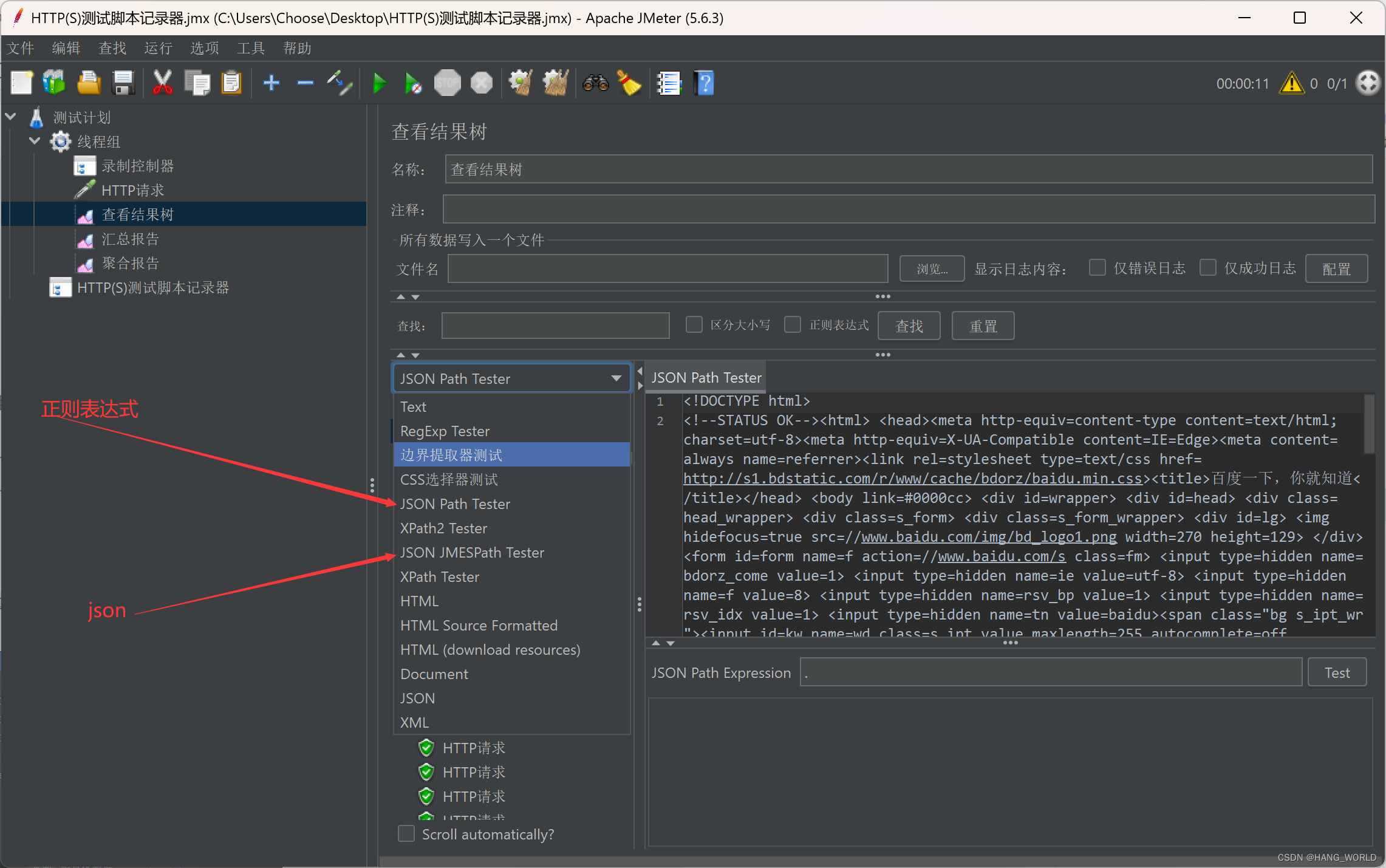
Task: Click the Function helper list icon
Action: coord(669,83)
